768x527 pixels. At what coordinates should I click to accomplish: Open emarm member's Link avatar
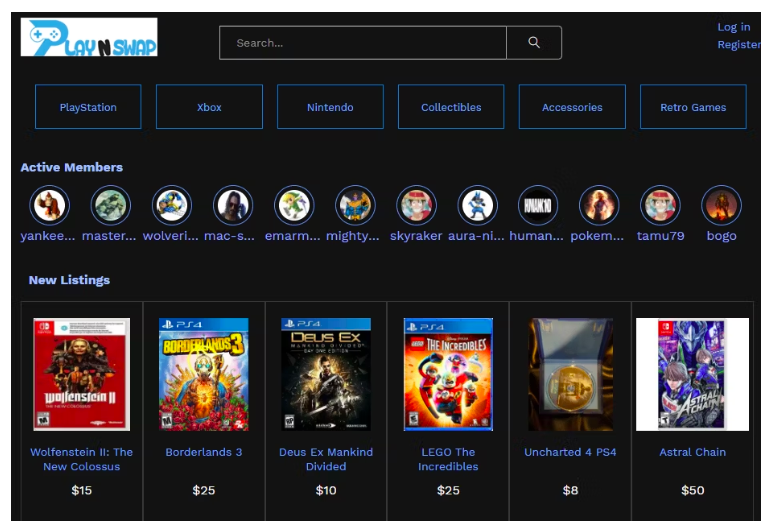[x=294, y=205]
